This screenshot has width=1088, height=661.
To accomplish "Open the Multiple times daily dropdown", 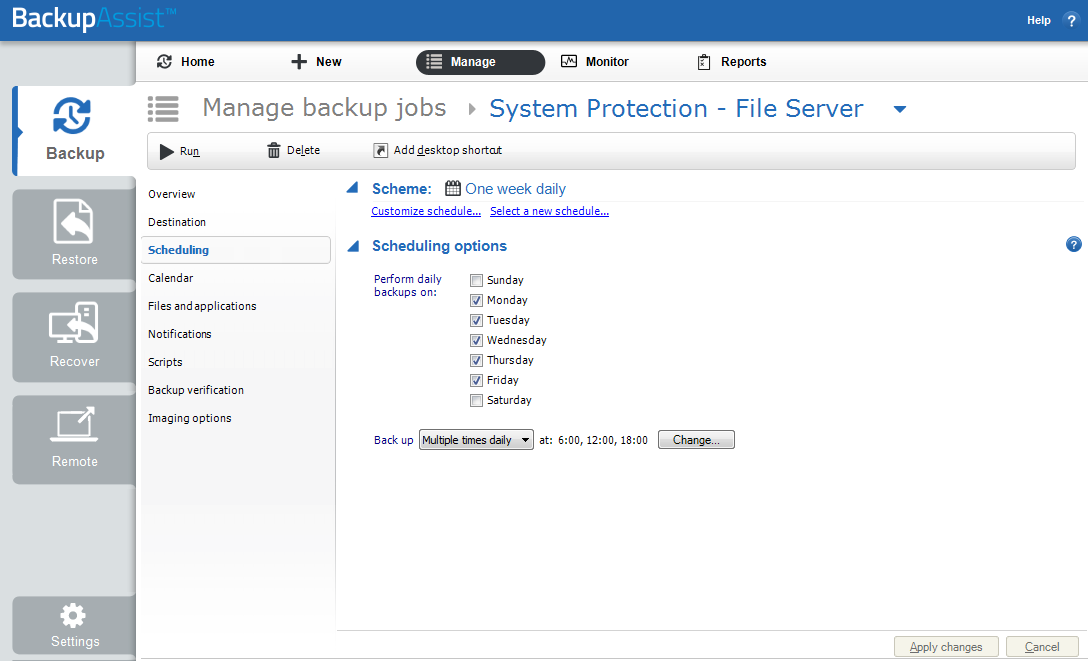I will tap(476, 440).
